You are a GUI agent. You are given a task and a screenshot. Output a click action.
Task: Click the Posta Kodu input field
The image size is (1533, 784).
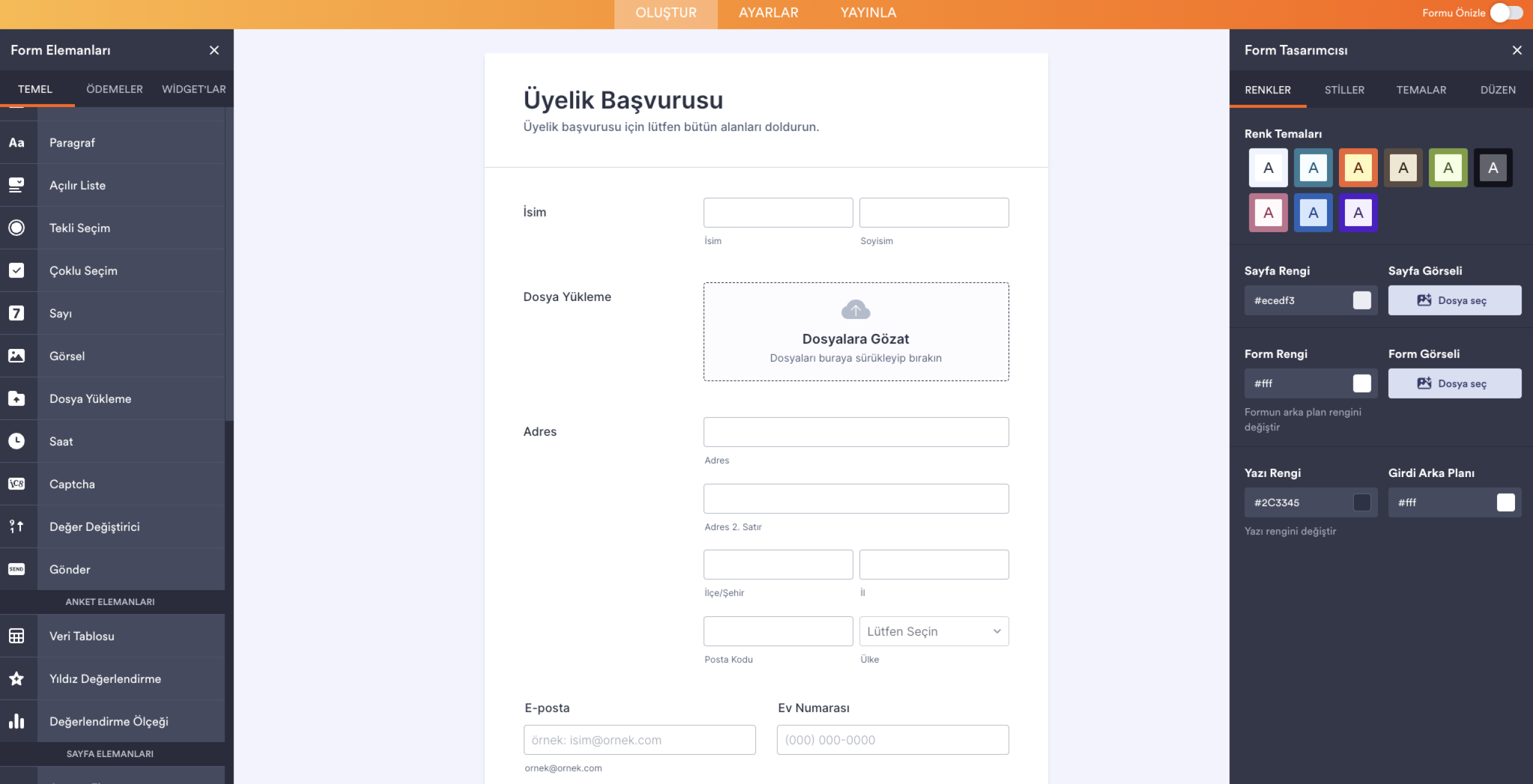[x=778, y=631]
